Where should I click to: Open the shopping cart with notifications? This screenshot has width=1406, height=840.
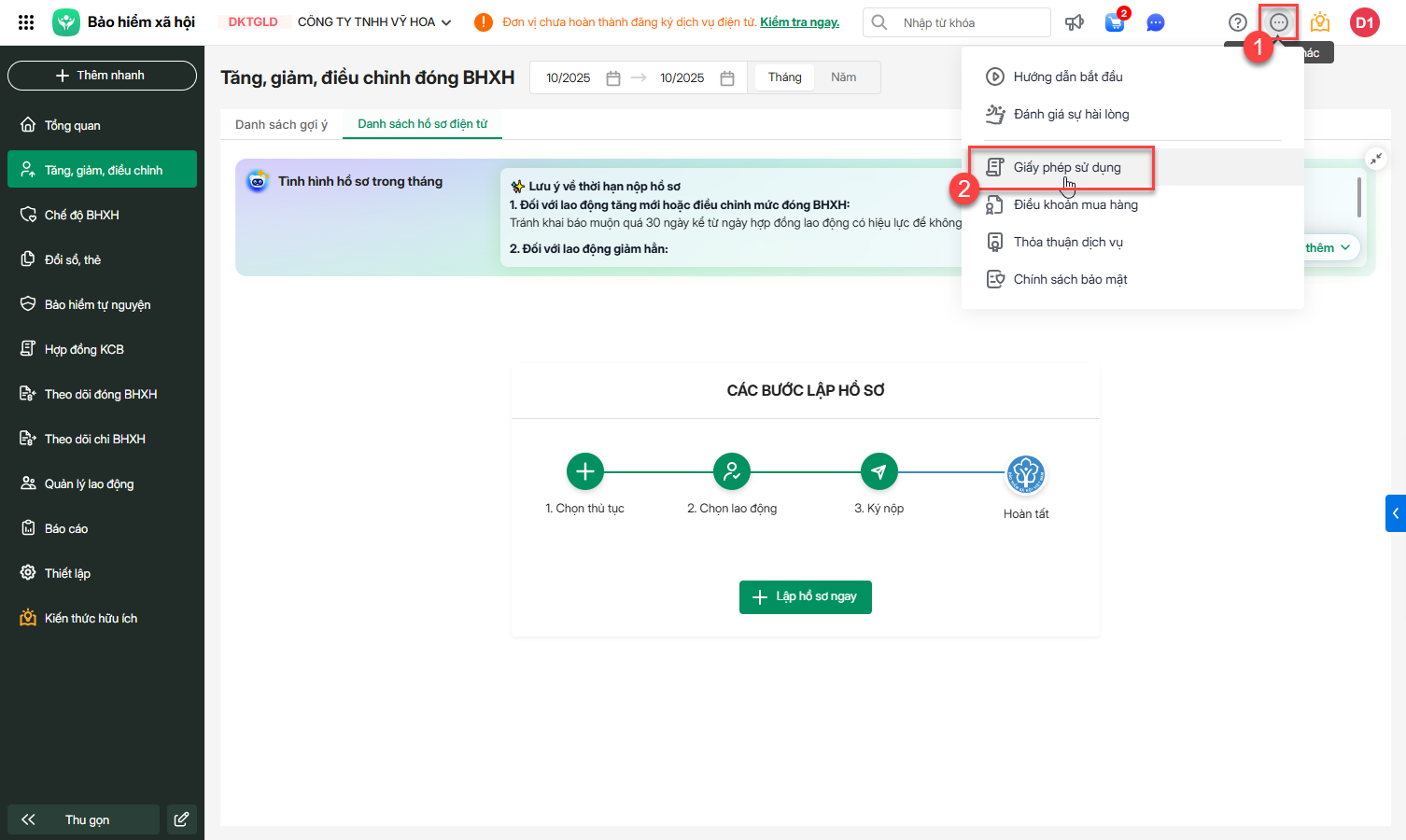coord(1115,22)
